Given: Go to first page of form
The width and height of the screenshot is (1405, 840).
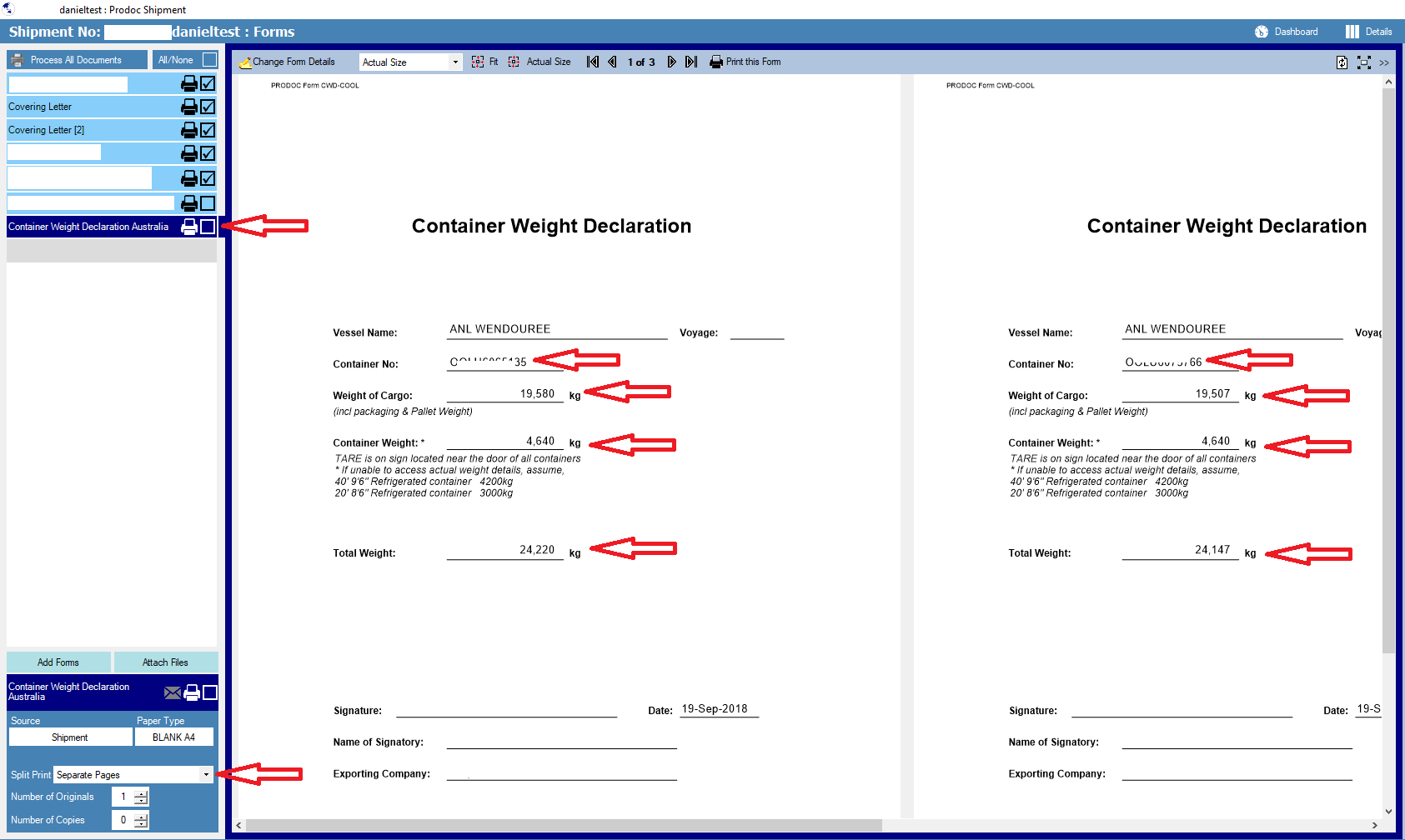Looking at the screenshot, I should click(593, 62).
